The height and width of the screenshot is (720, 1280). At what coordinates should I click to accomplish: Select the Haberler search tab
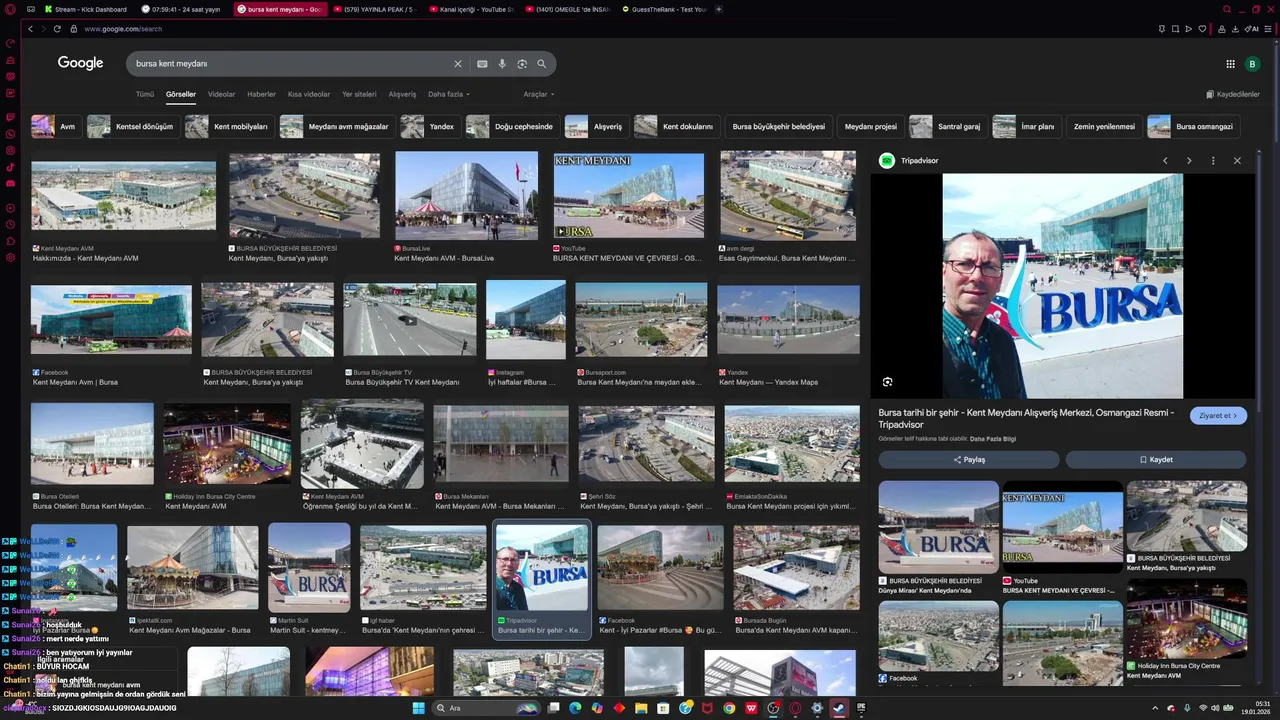tap(261, 94)
